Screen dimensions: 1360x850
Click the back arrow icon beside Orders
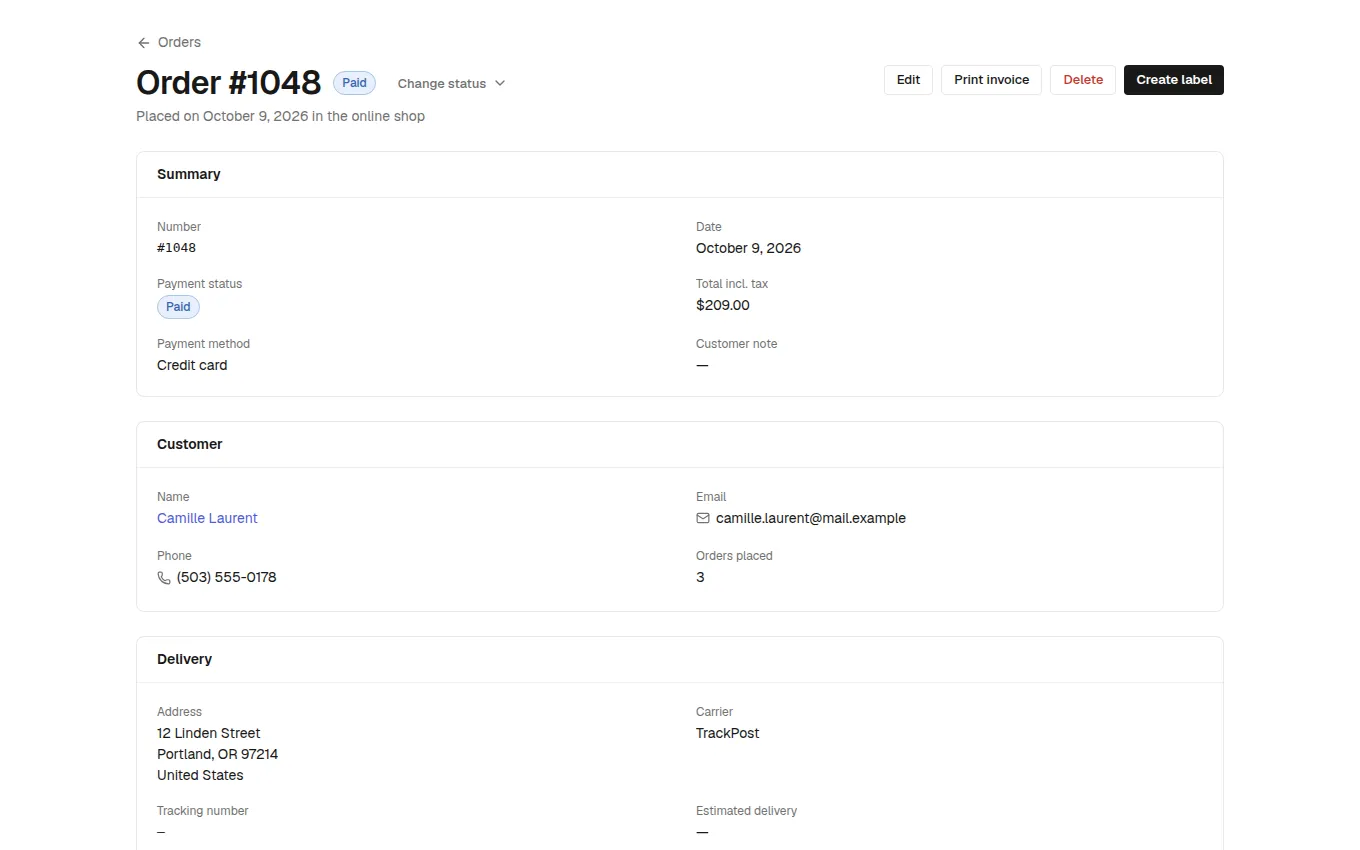[143, 43]
